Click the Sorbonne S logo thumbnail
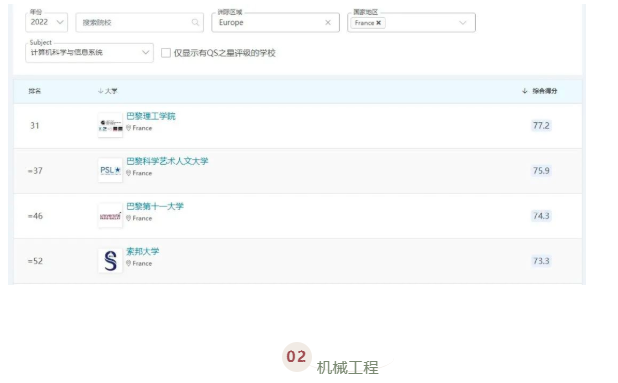 tap(110, 260)
